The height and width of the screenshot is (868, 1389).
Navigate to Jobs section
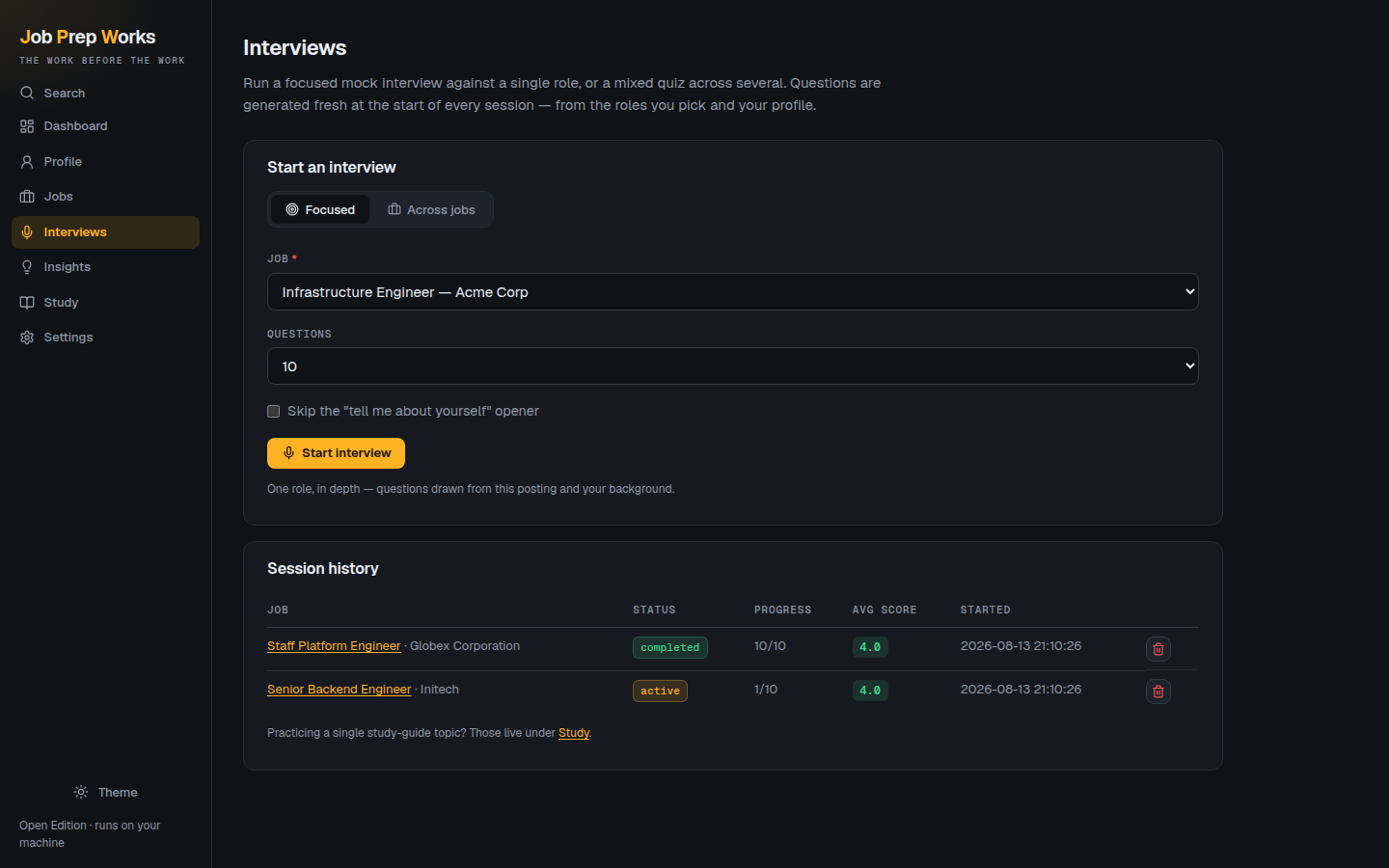pos(105,197)
